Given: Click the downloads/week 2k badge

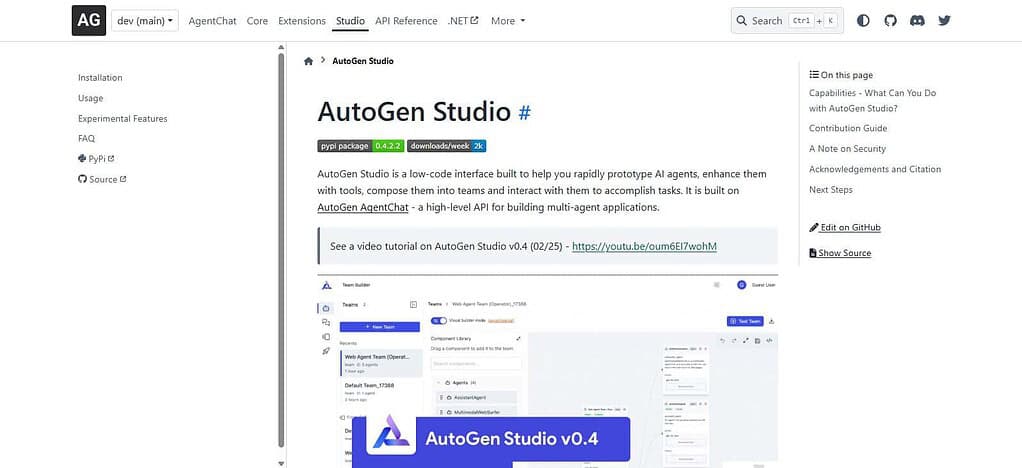Looking at the screenshot, I should (x=446, y=146).
